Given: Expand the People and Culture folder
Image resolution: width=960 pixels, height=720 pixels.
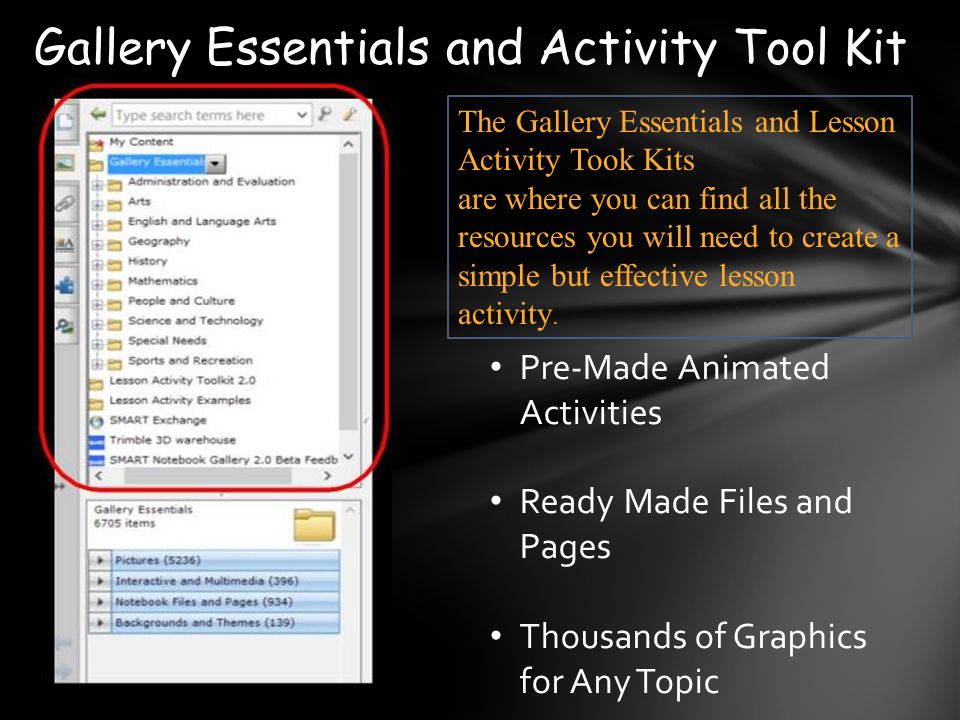Looking at the screenshot, I should pyautogui.click(x=97, y=304).
